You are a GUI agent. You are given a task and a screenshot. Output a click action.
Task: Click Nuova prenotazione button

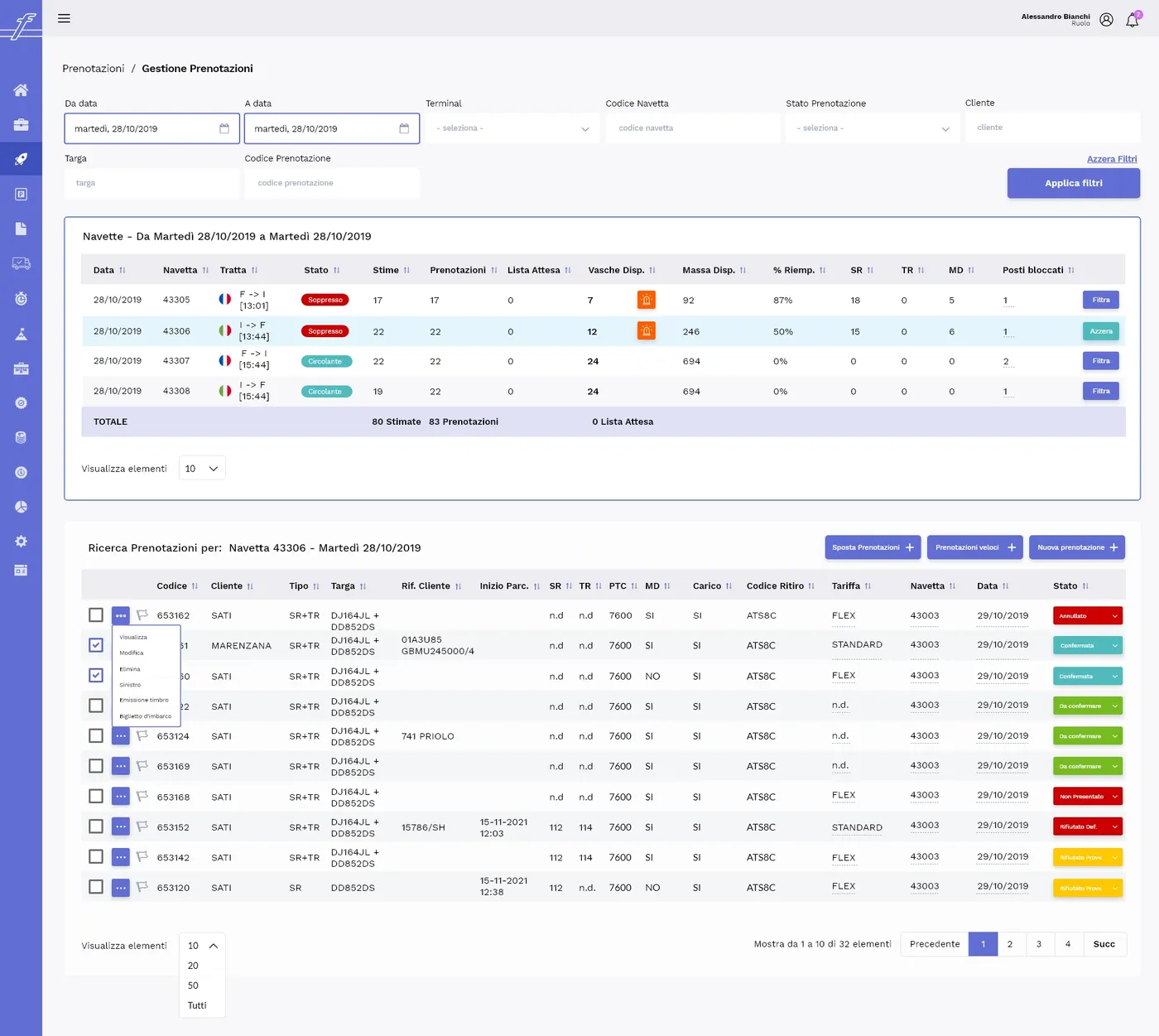point(1077,547)
